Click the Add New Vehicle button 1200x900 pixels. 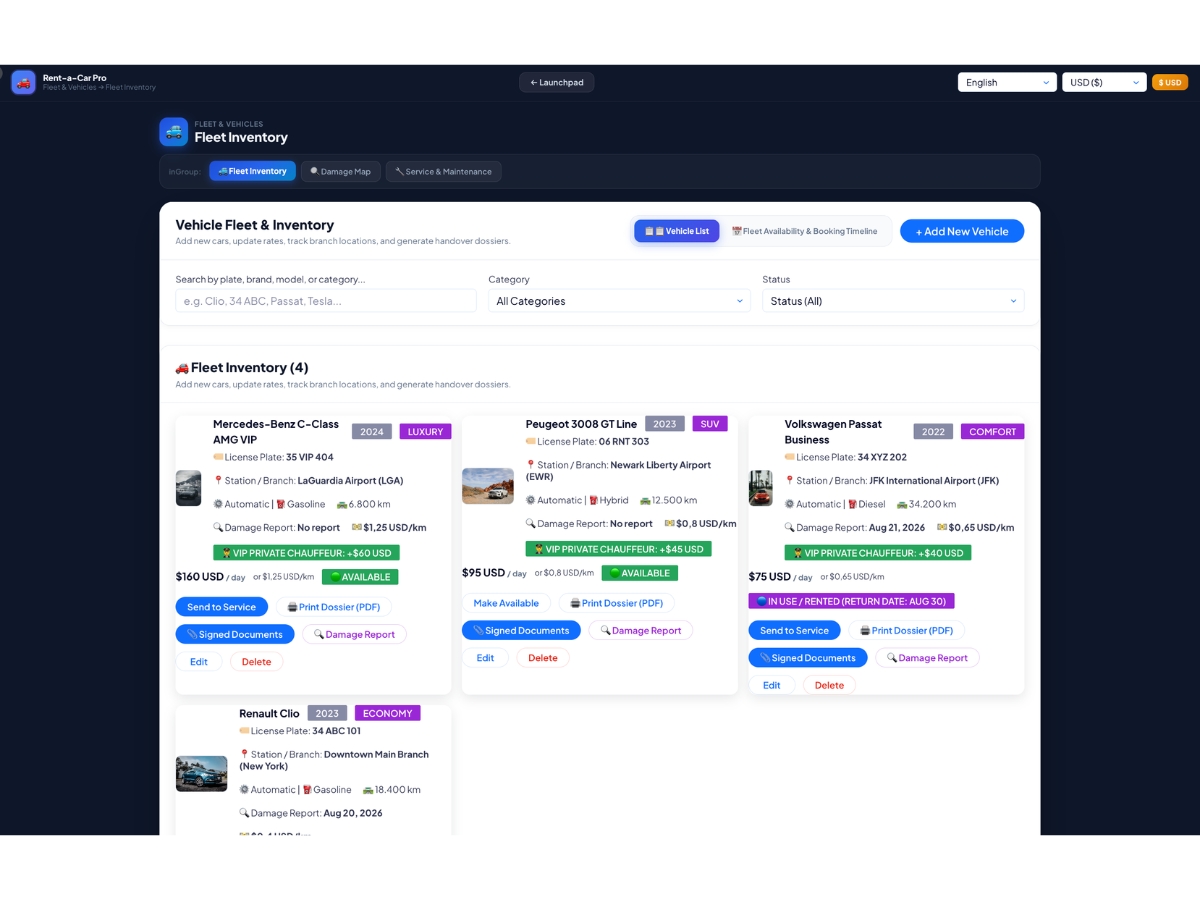(962, 231)
